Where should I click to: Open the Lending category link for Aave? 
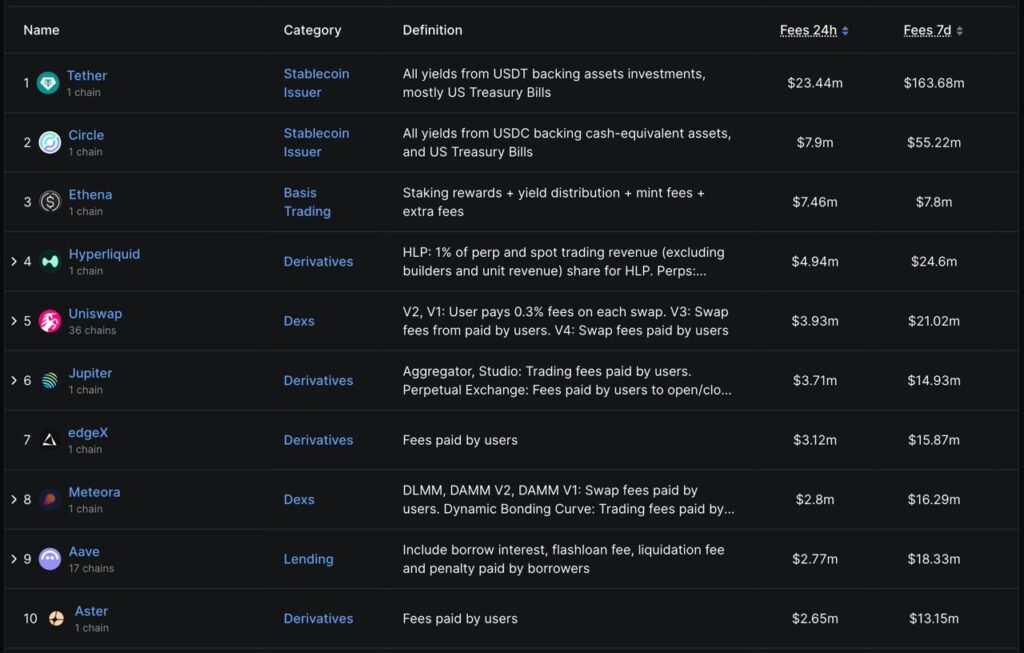click(308, 559)
